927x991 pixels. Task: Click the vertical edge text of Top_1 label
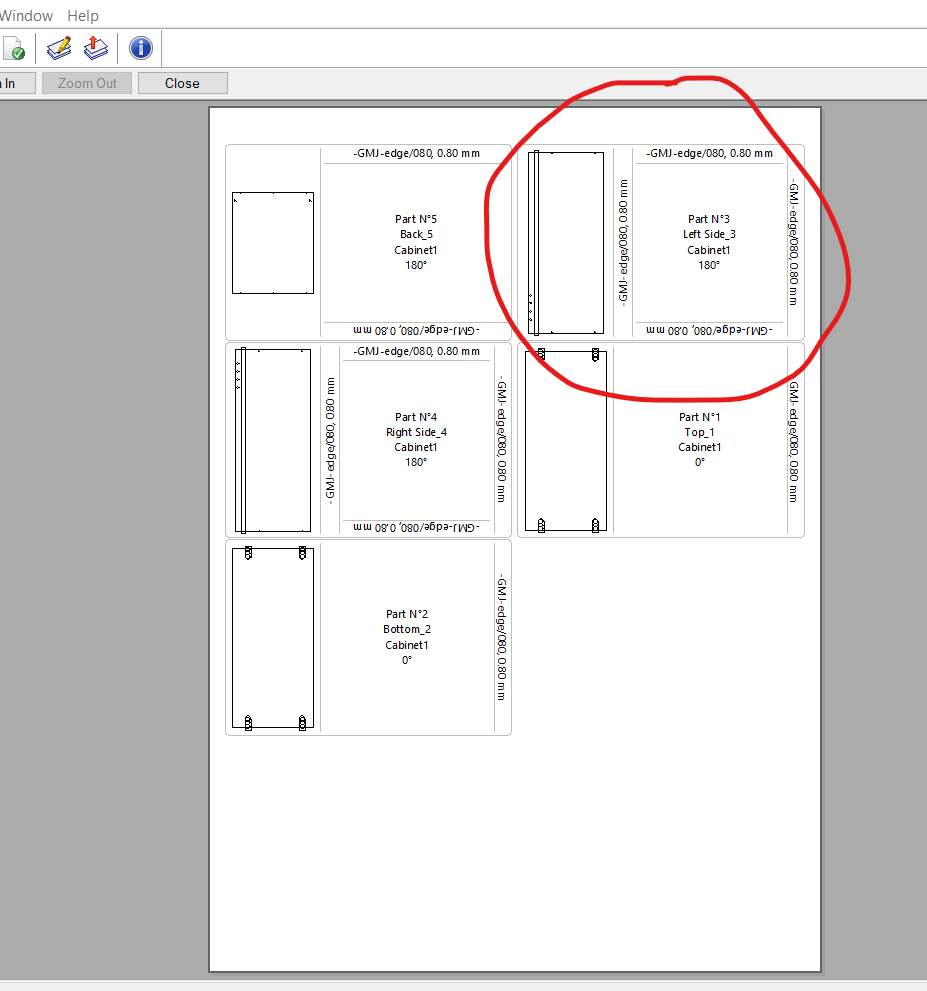(794, 441)
